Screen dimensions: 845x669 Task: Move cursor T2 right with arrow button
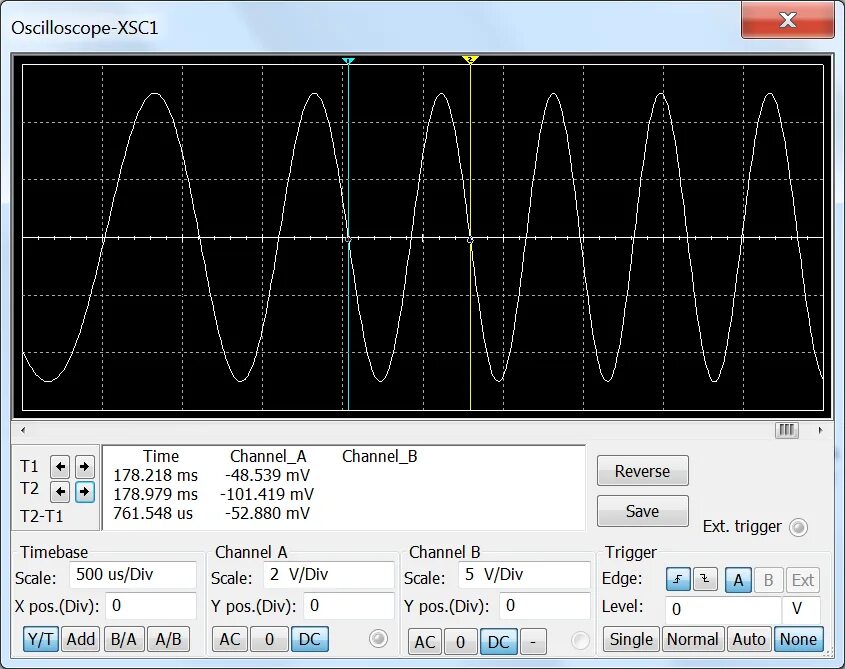pyautogui.click(x=85, y=491)
